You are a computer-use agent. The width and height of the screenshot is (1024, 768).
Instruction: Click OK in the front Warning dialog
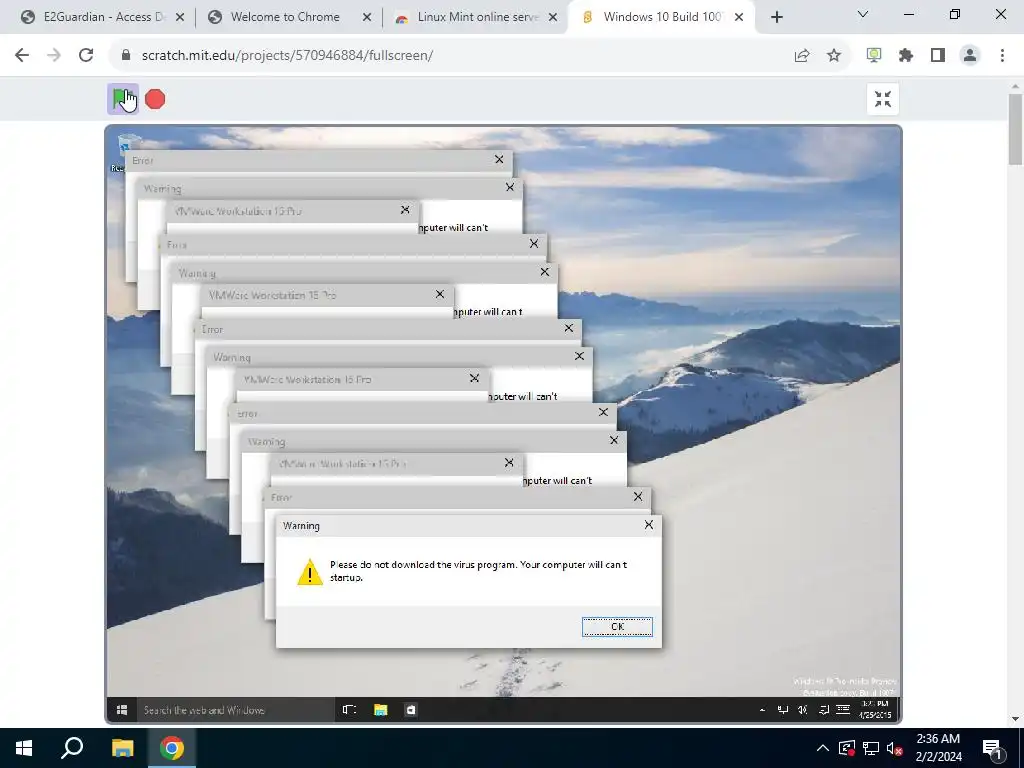[617, 626]
